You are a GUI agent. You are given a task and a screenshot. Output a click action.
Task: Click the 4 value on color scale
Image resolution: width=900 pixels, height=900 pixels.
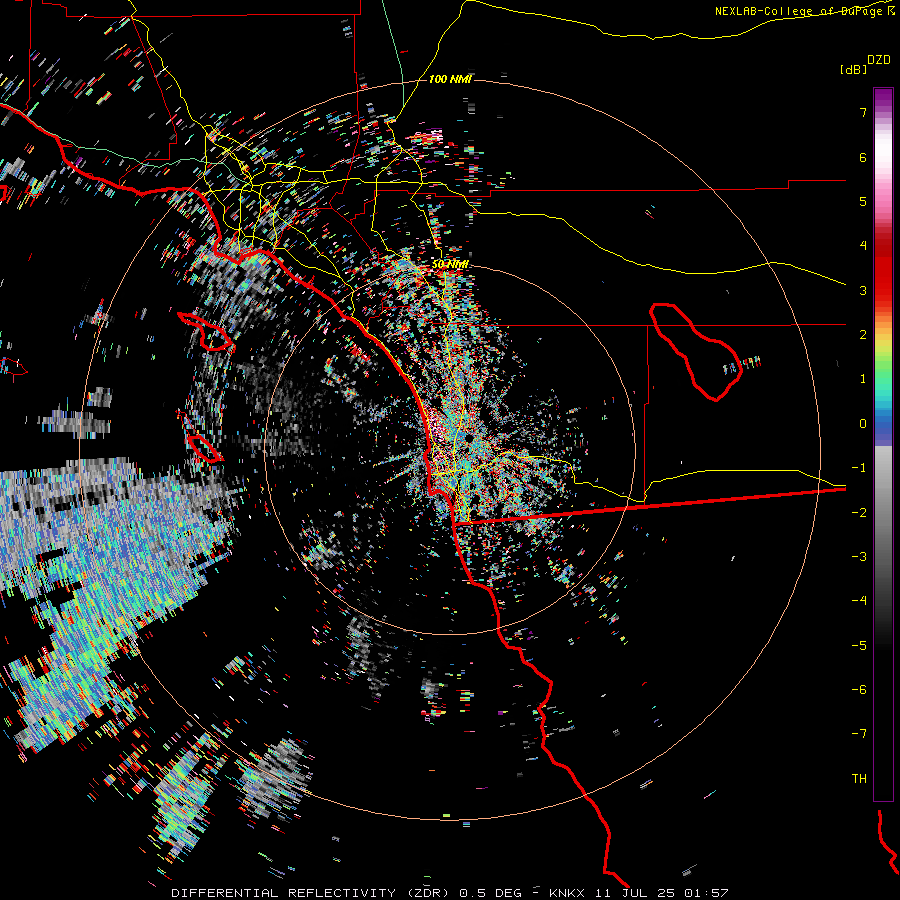[863, 246]
